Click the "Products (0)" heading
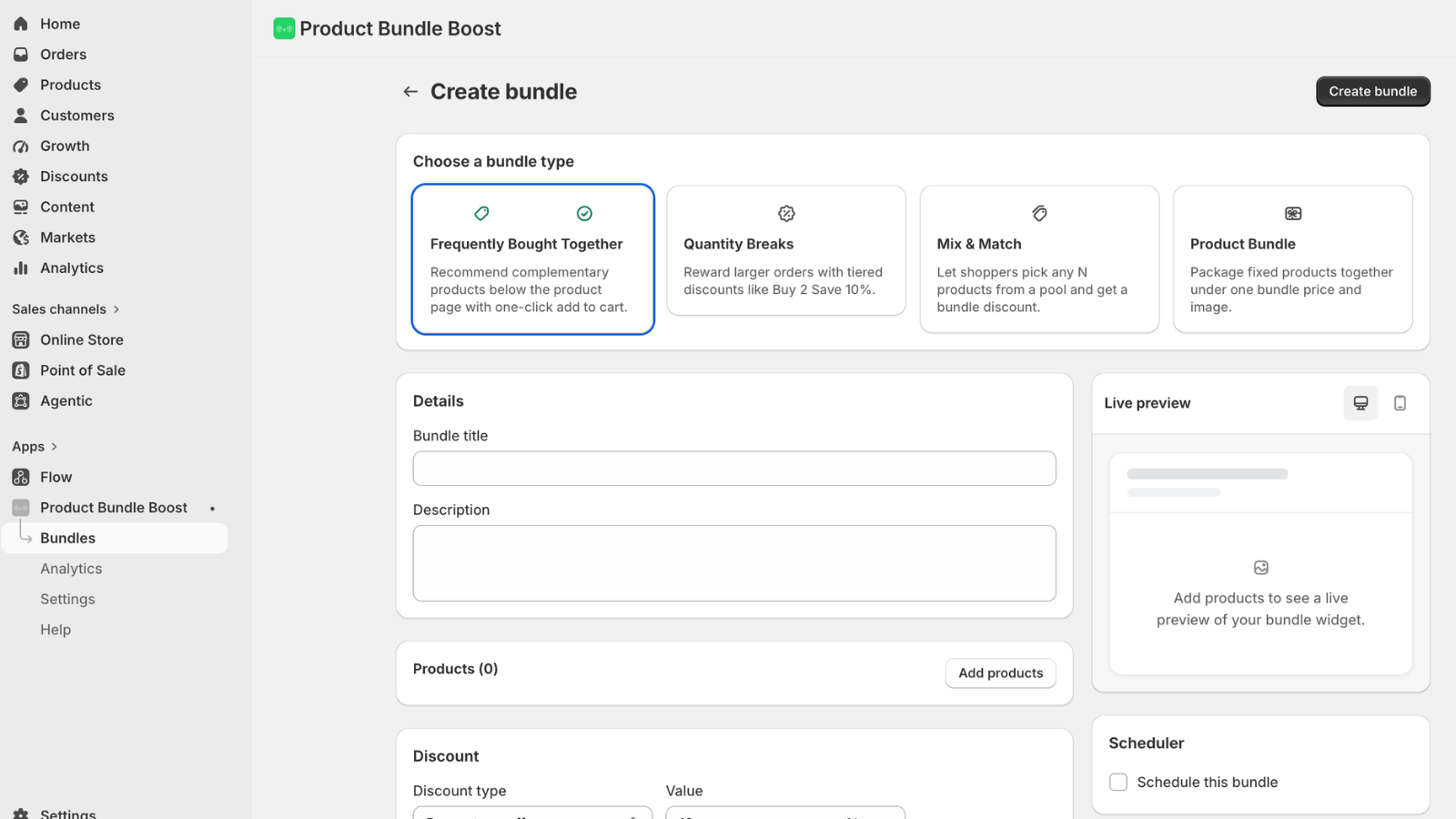1456x819 pixels. (x=455, y=669)
